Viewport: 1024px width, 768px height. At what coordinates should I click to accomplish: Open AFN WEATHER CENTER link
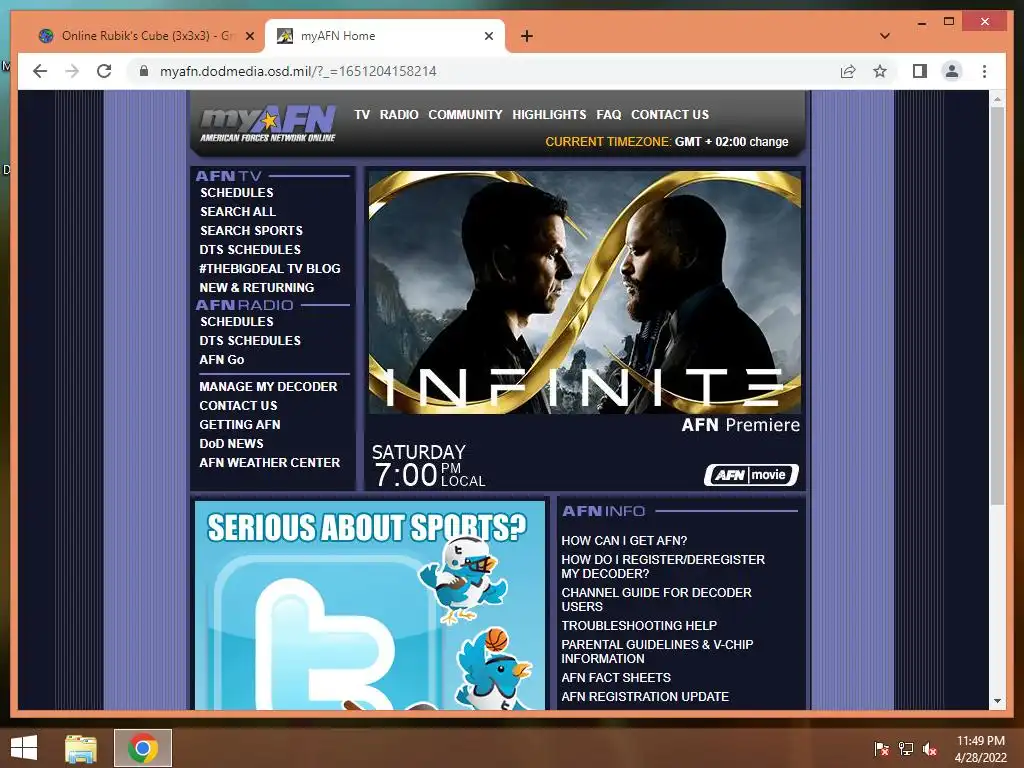pos(270,462)
